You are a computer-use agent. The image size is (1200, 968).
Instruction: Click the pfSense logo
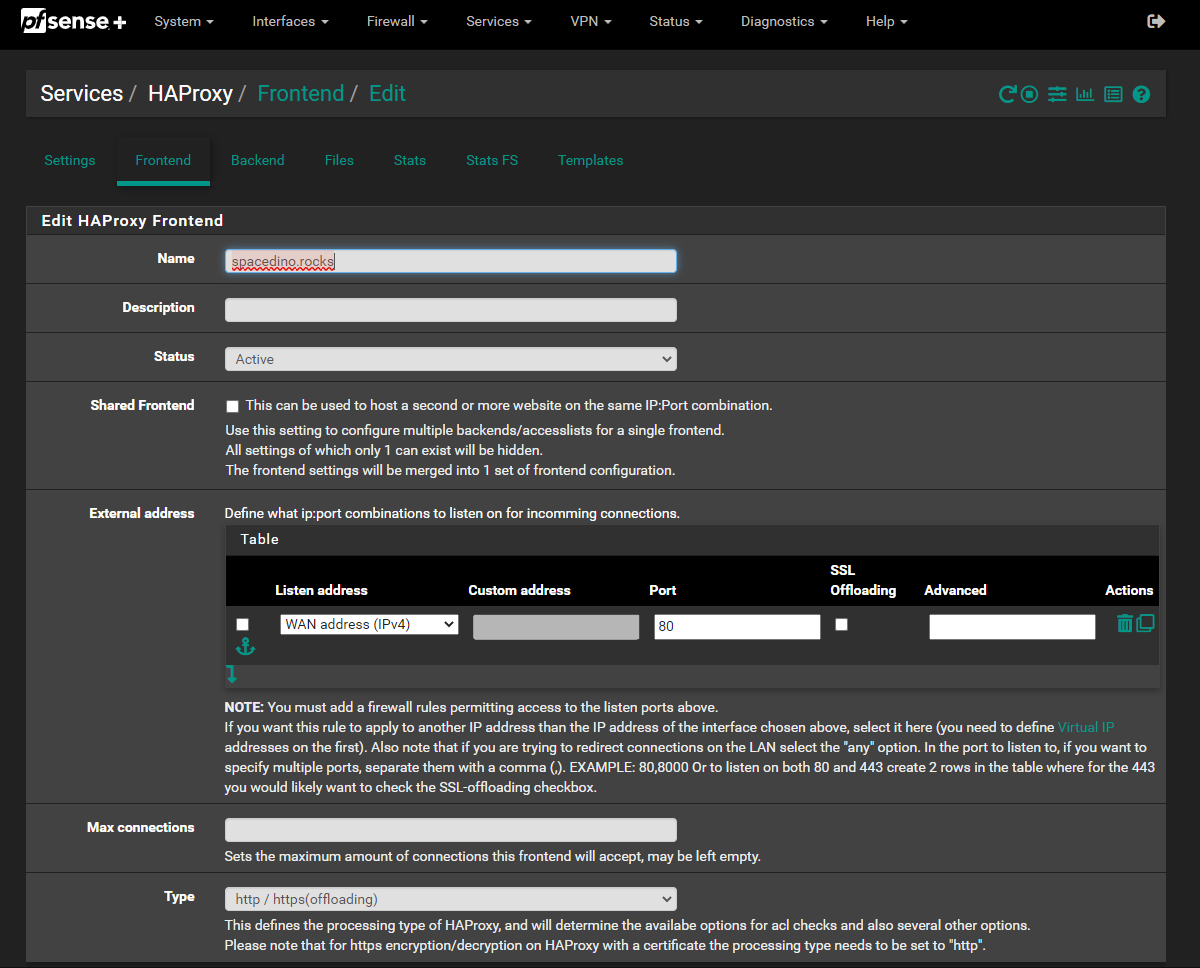(72, 20)
